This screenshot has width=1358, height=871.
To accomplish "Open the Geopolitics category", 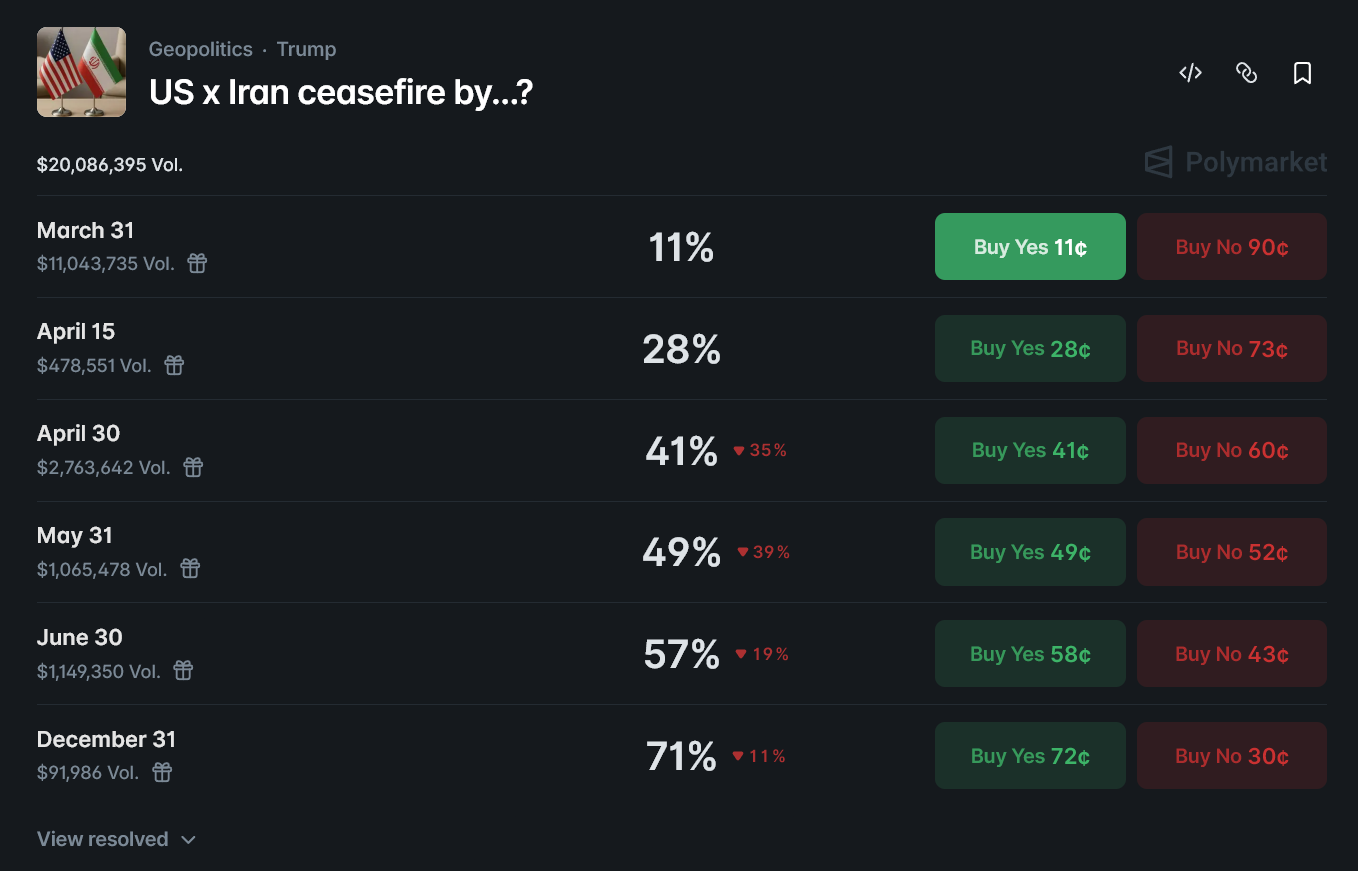I will tap(200, 49).
